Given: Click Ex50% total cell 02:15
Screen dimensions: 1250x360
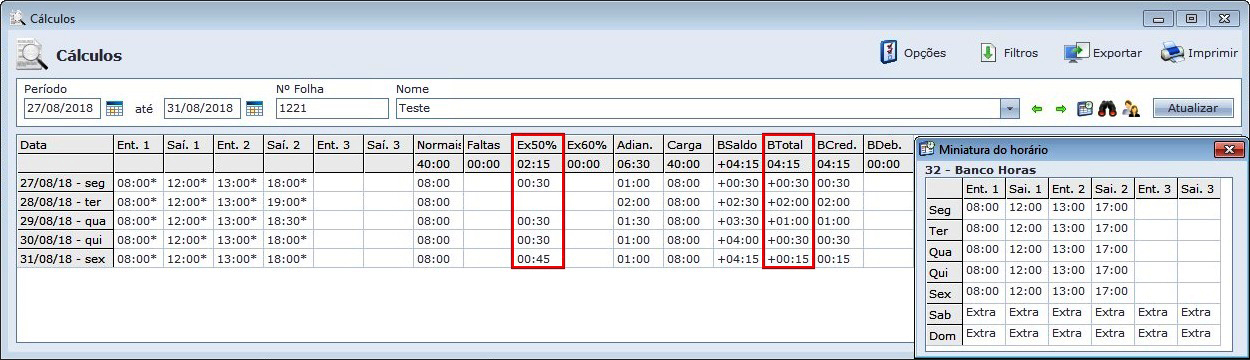Looking at the screenshot, I should point(538,164).
